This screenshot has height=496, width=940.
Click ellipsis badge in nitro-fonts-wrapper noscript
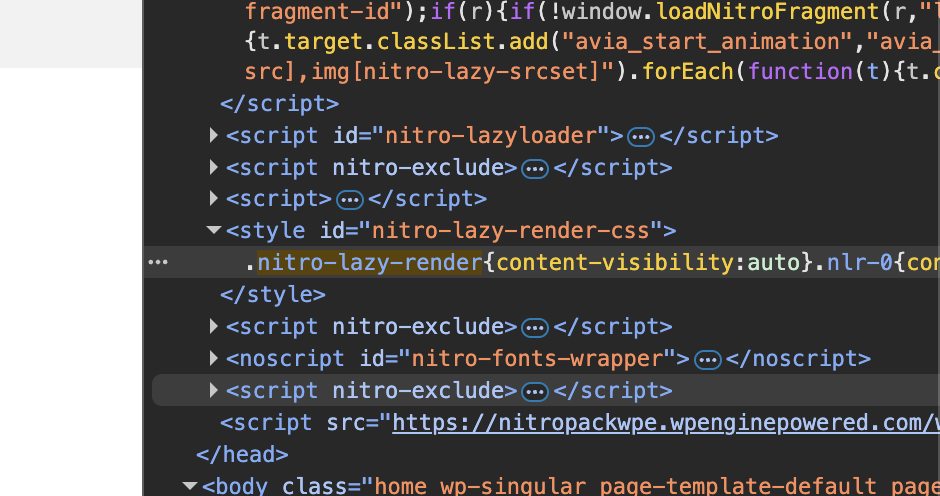(707, 360)
